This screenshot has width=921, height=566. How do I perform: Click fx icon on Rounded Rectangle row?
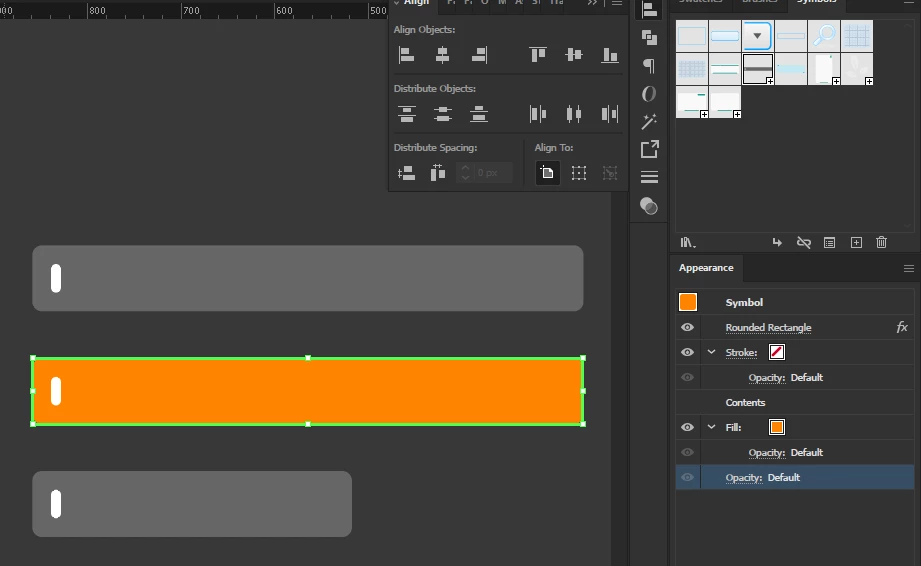point(902,327)
